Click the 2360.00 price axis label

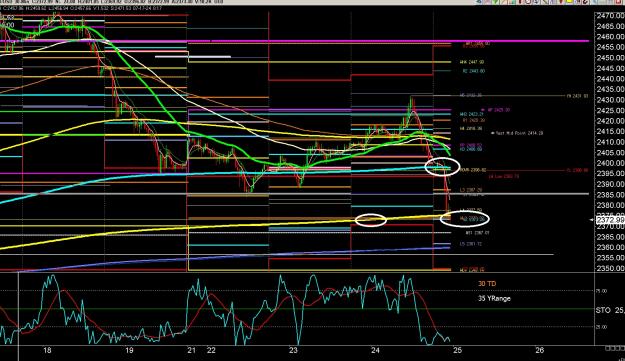pyautogui.click(x=611, y=247)
